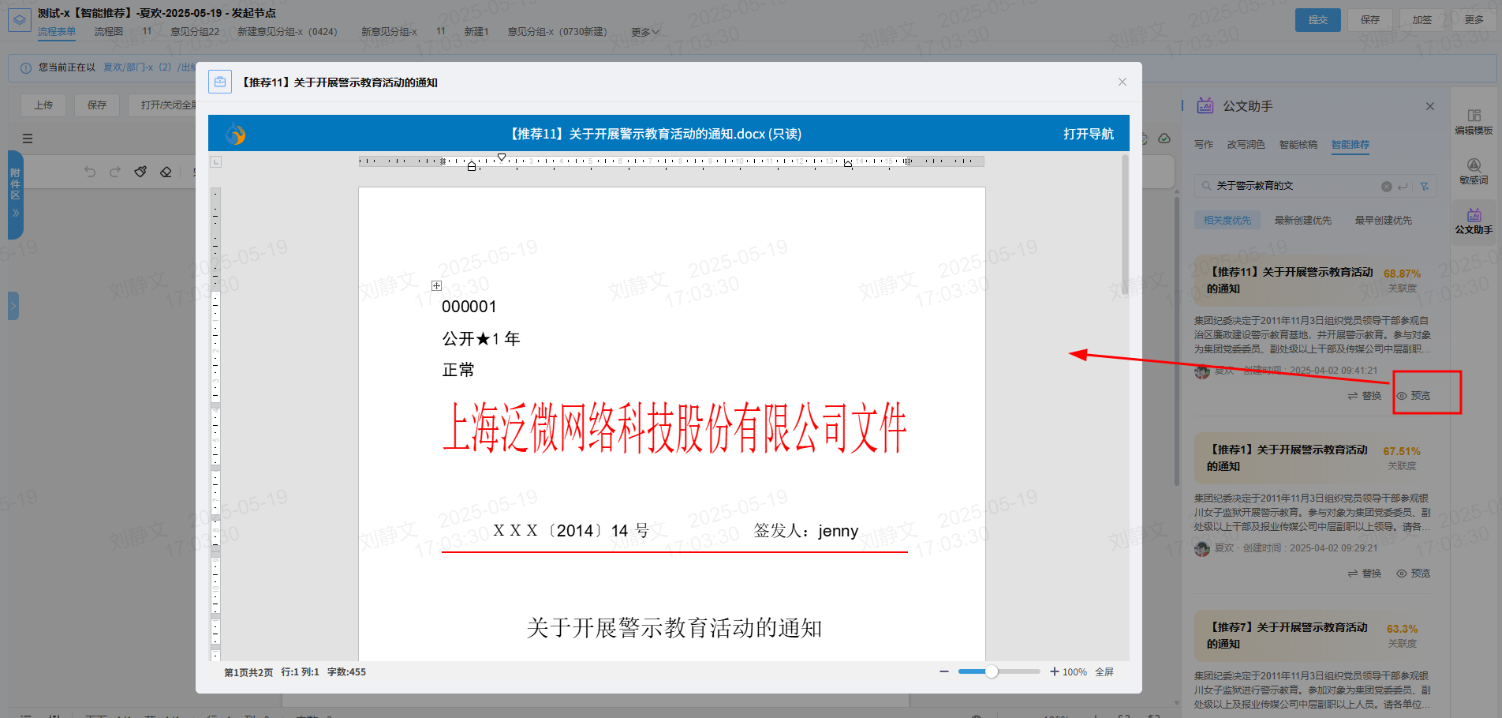Expand the 更多 dropdown in the top tab row
Image resolution: width=1502 pixels, height=718 pixels.
pyautogui.click(x=645, y=32)
